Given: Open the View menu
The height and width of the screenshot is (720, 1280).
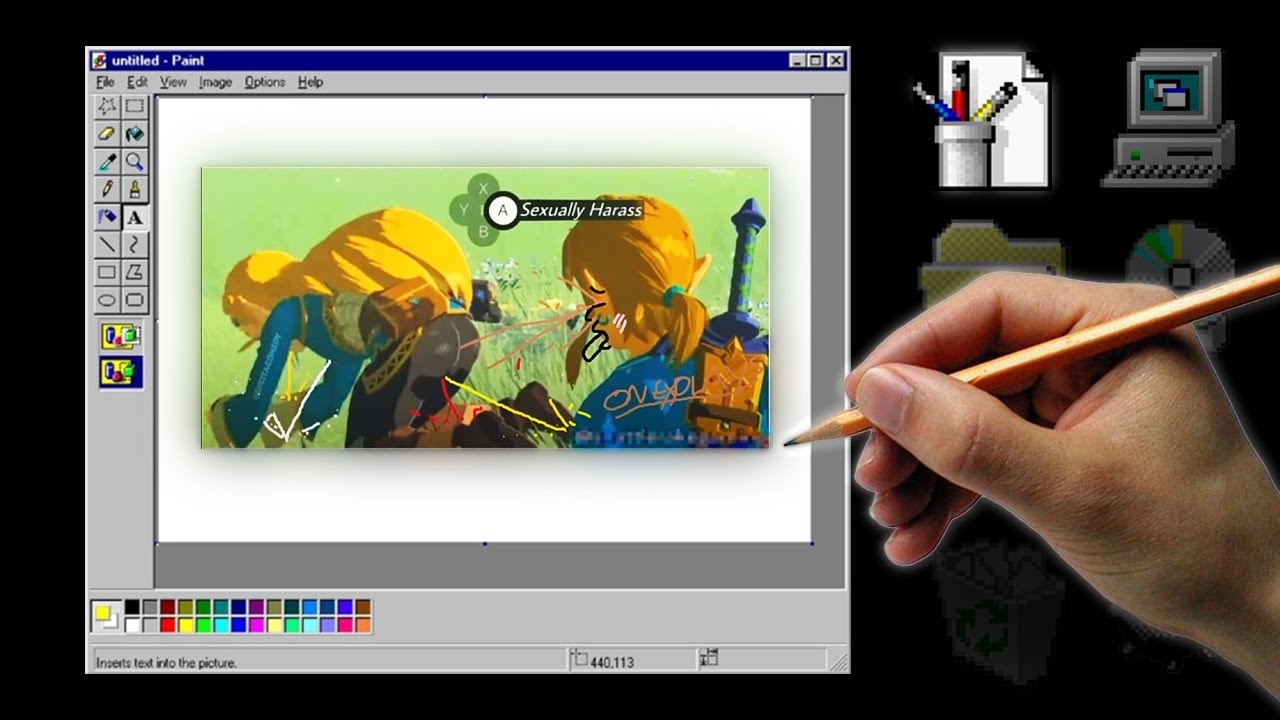Looking at the screenshot, I should [173, 82].
